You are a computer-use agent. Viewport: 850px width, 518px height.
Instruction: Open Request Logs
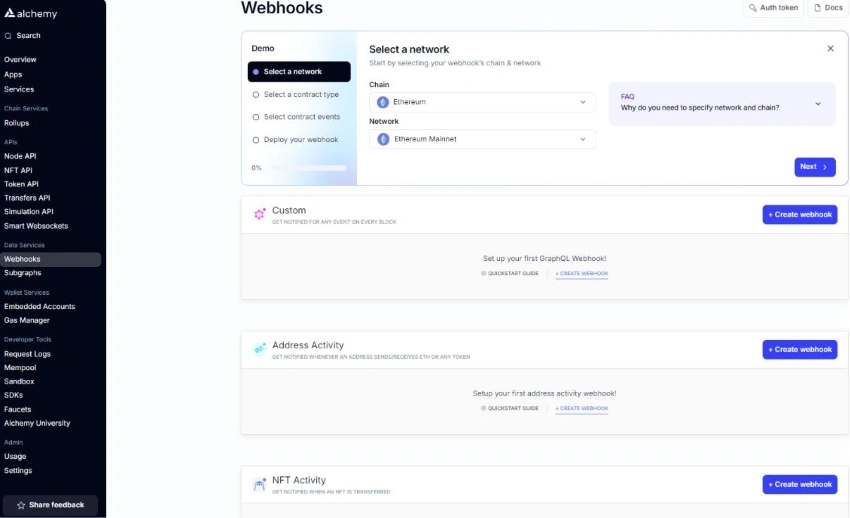[27, 354]
